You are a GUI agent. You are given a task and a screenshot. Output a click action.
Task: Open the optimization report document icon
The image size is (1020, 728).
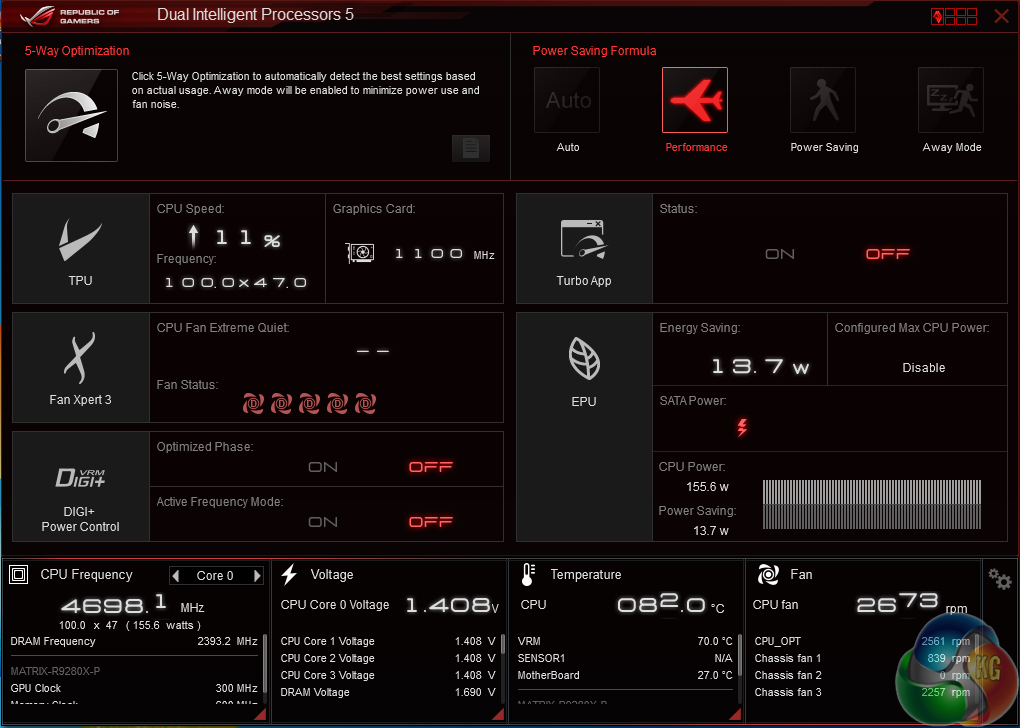[x=470, y=148]
